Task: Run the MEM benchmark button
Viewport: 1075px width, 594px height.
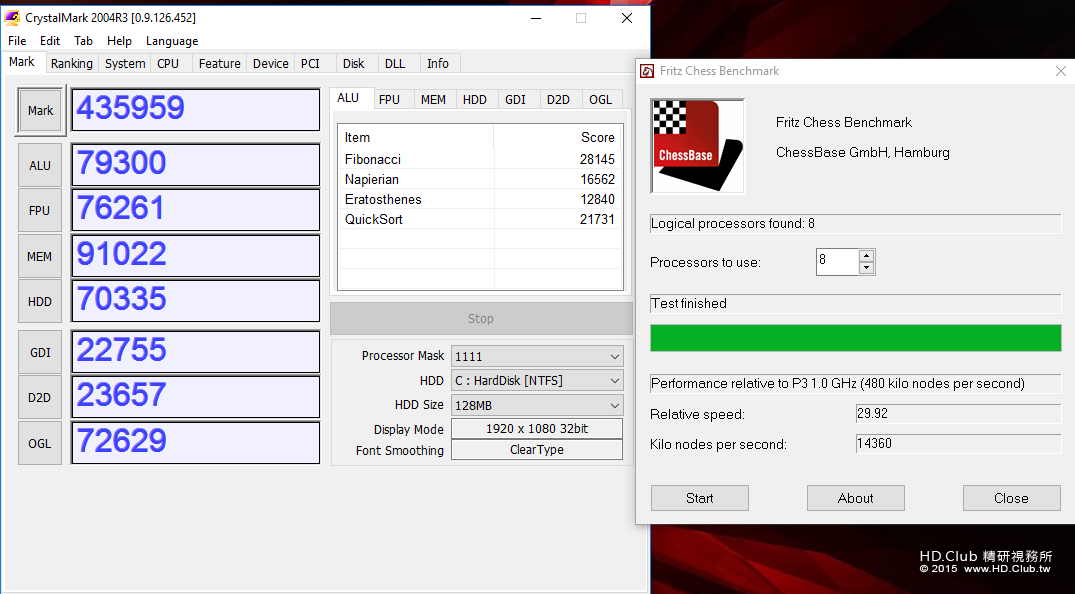Action: click(x=40, y=257)
